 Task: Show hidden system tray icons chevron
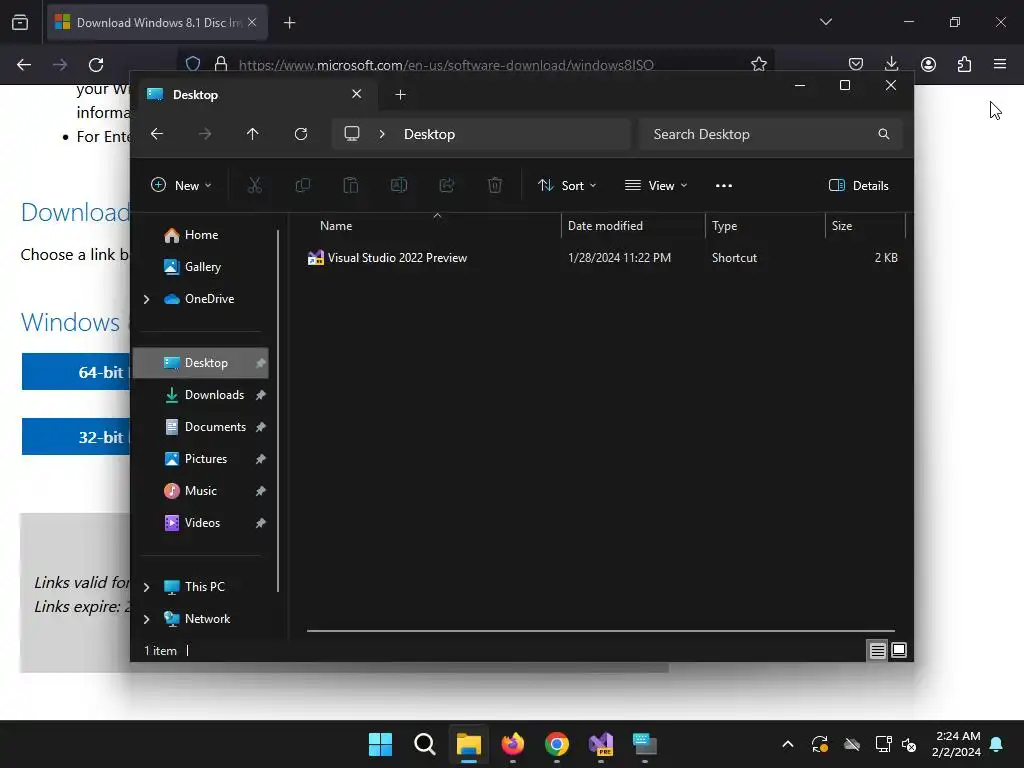tap(788, 744)
